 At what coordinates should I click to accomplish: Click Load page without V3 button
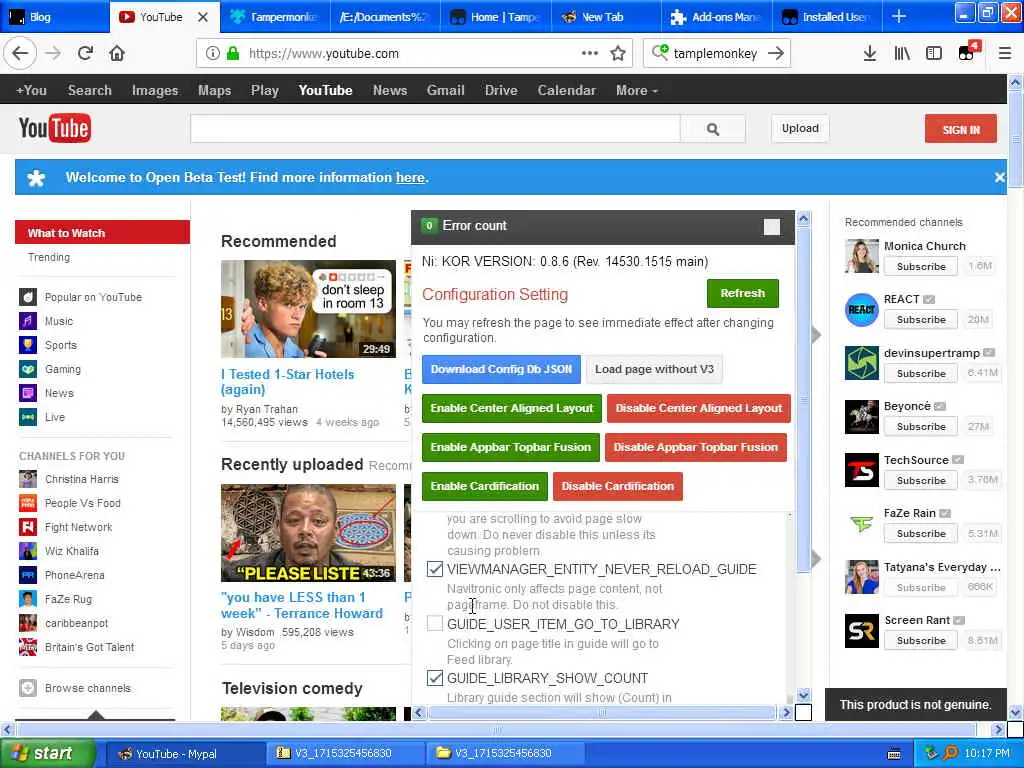pyautogui.click(x=654, y=369)
